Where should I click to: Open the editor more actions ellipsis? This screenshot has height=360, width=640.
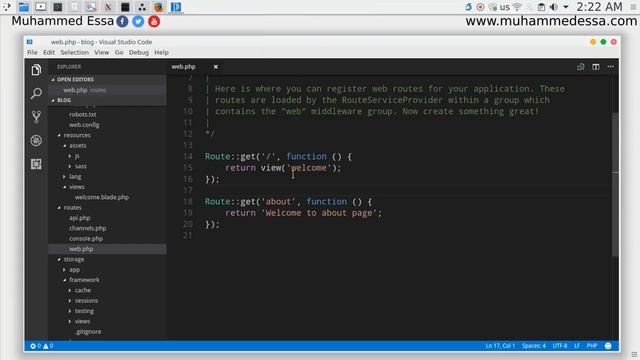611,67
